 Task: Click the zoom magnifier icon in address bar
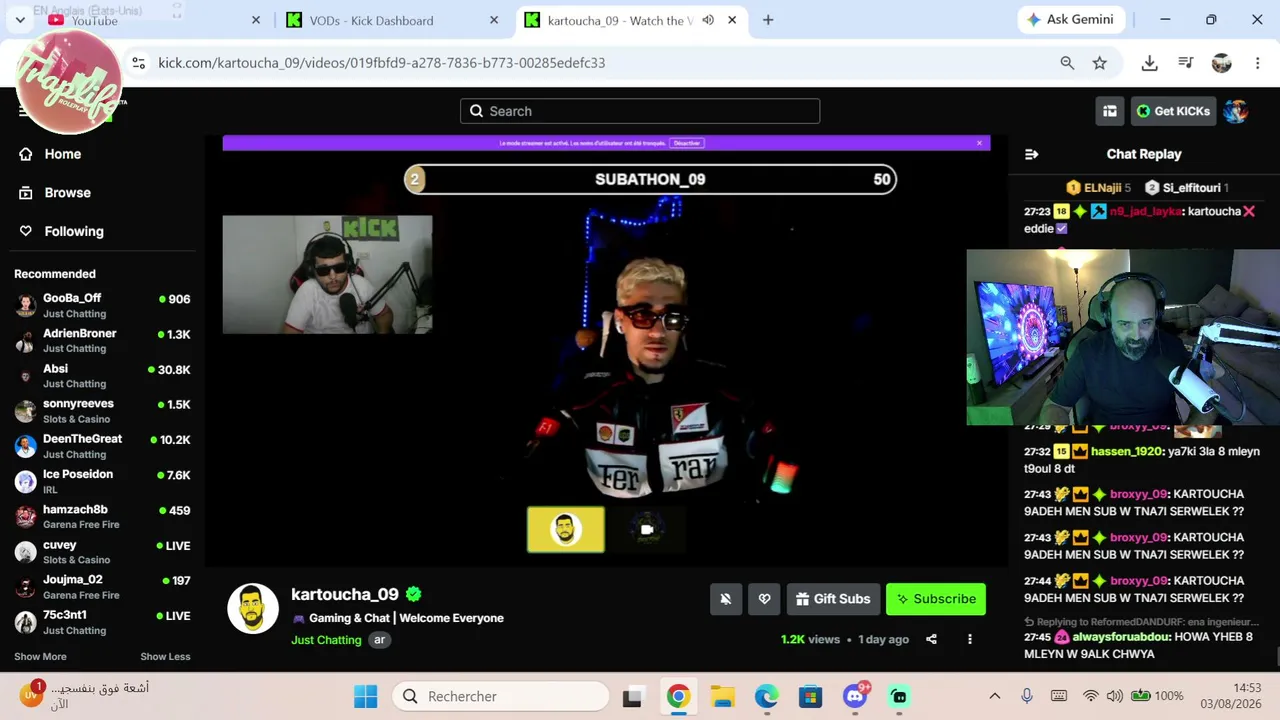click(x=1067, y=63)
